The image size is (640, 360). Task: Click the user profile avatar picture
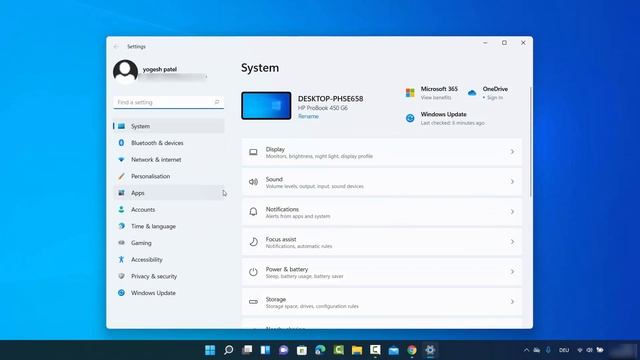click(x=125, y=71)
